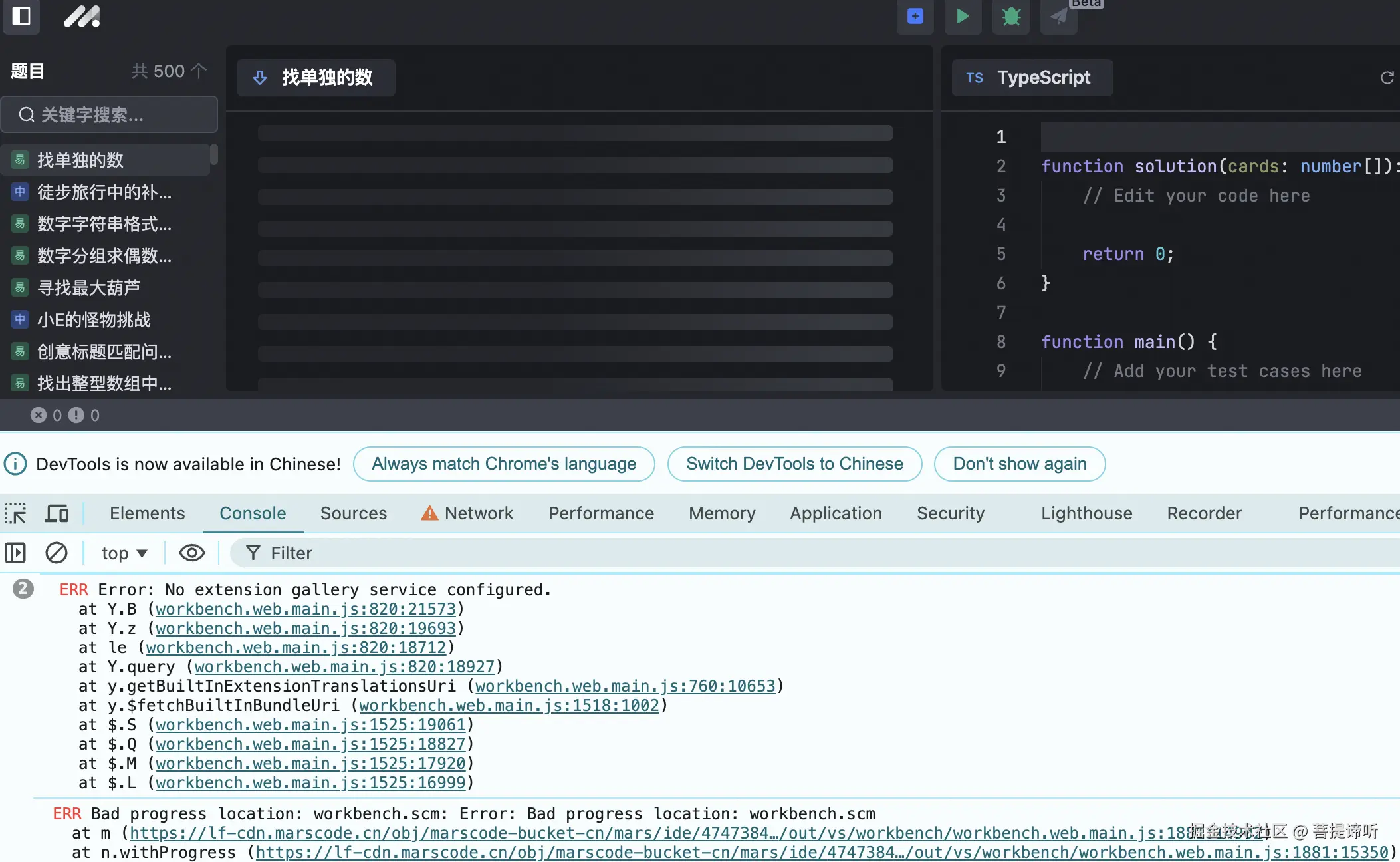Open the top context dropdown
1400x862 pixels.
coord(124,553)
